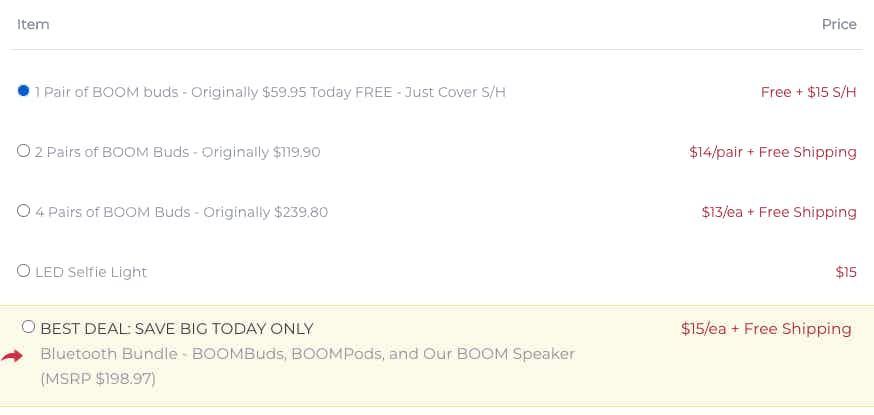874x415 pixels.
Task: Click the 1 Pair of BOOM buds label
Action: [x=270, y=92]
